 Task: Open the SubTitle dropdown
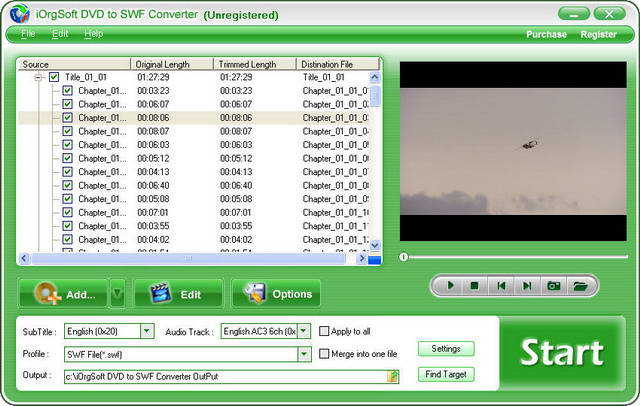tap(147, 331)
